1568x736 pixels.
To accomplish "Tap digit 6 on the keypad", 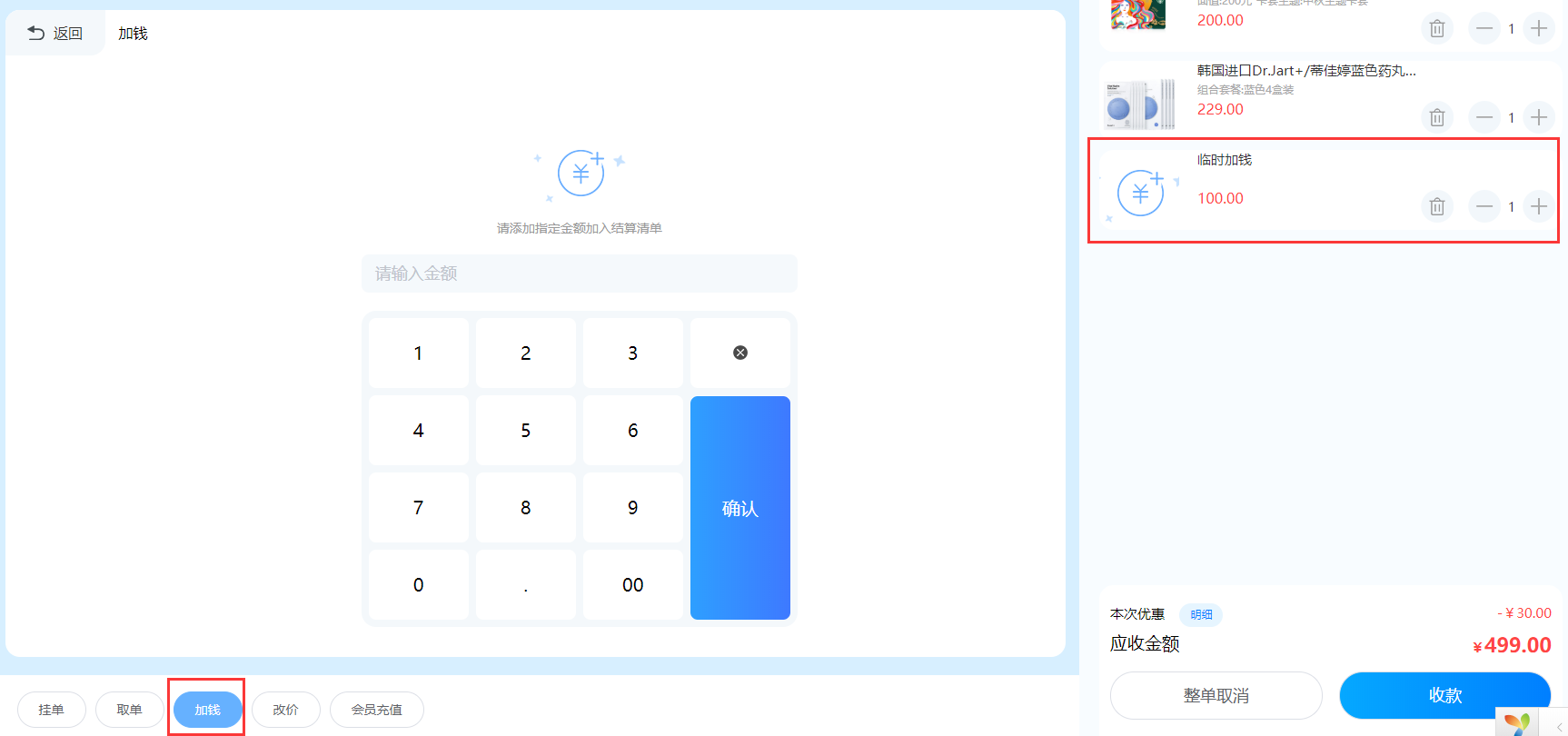I will click(633, 430).
